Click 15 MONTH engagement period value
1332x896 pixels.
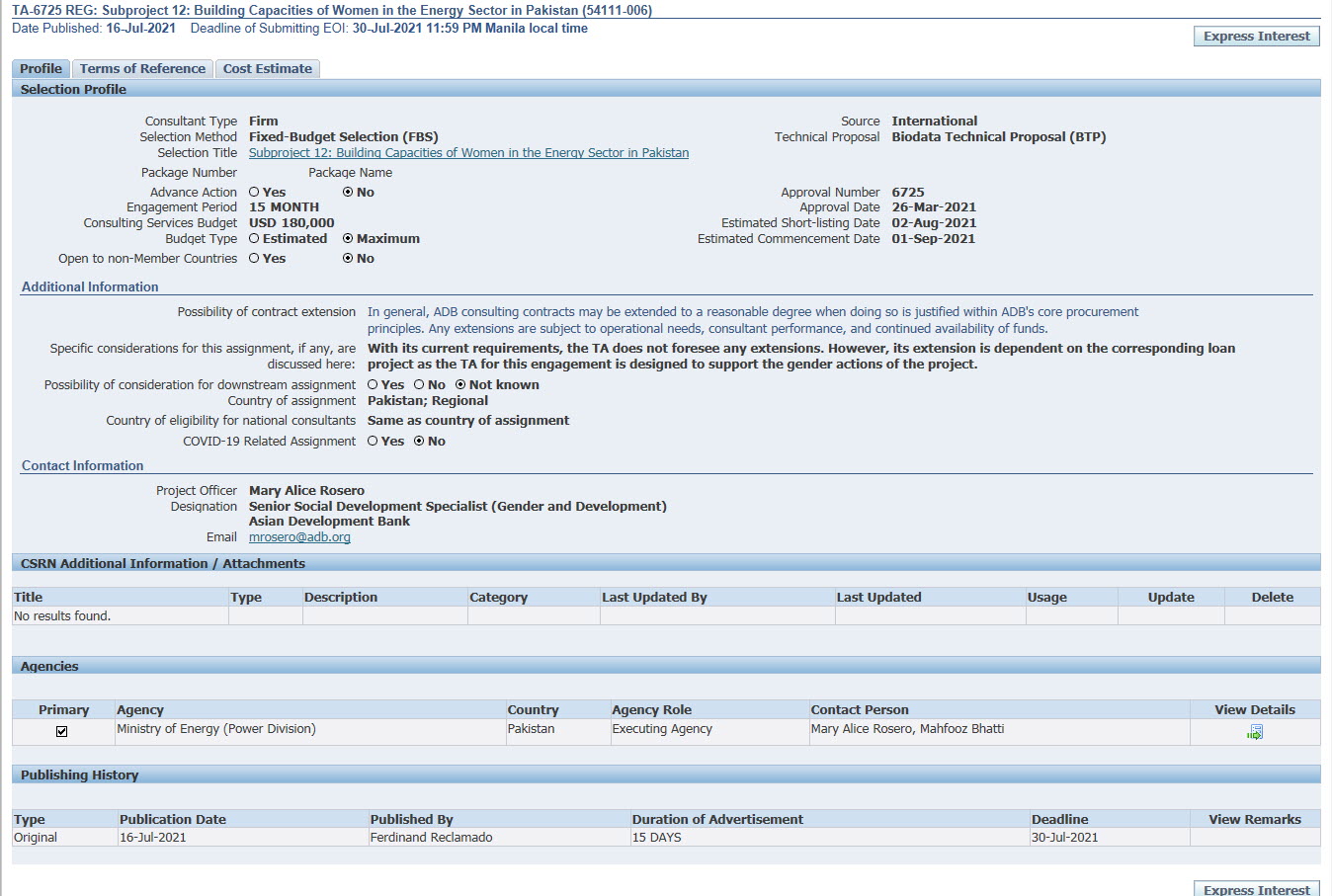[x=284, y=207]
